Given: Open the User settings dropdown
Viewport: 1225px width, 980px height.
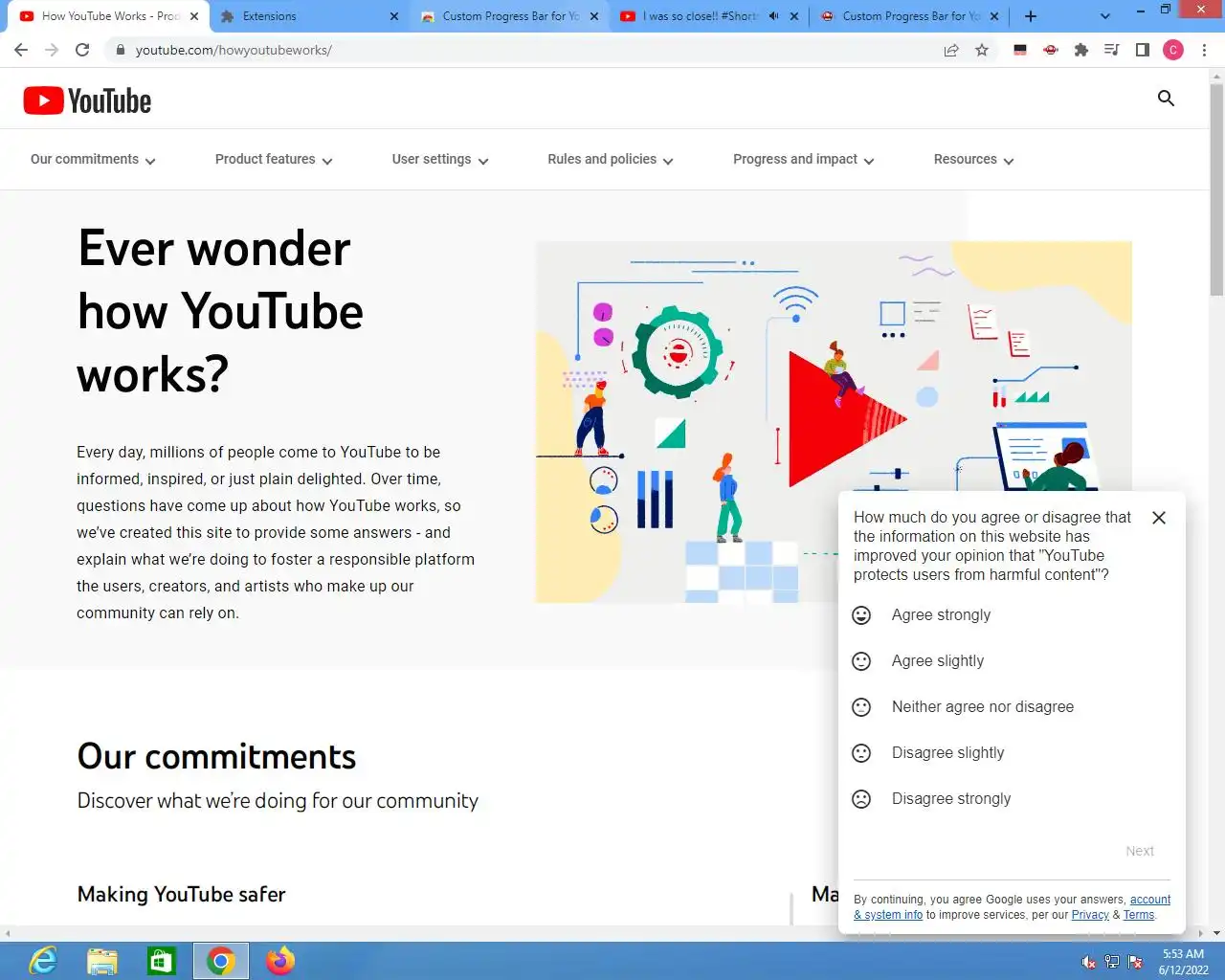Looking at the screenshot, I should pyautogui.click(x=440, y=160).
